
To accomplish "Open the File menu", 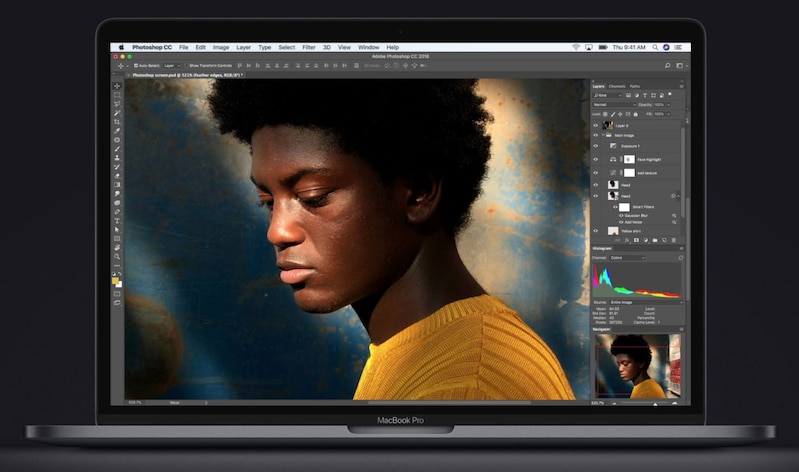I will (183, 47).
